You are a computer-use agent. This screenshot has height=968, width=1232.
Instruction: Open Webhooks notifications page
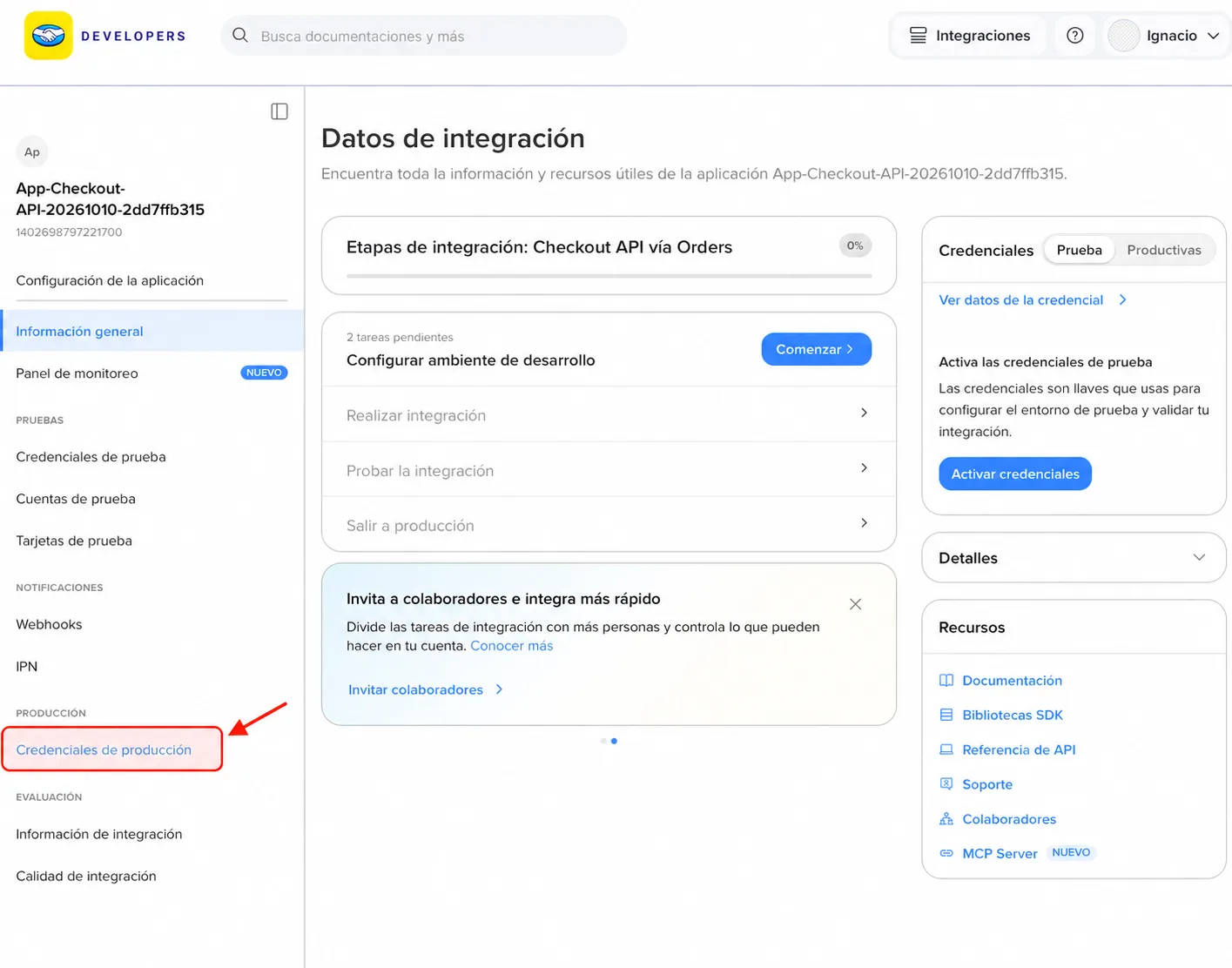pyautogui.click(x=49, y=624)
